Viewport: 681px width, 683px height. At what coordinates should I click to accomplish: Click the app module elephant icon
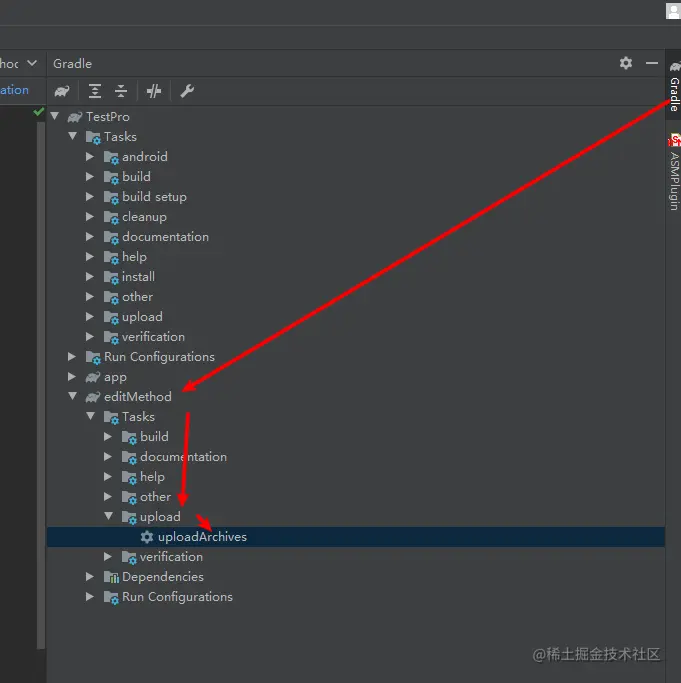pyautogui.click(x=93, y=377)
